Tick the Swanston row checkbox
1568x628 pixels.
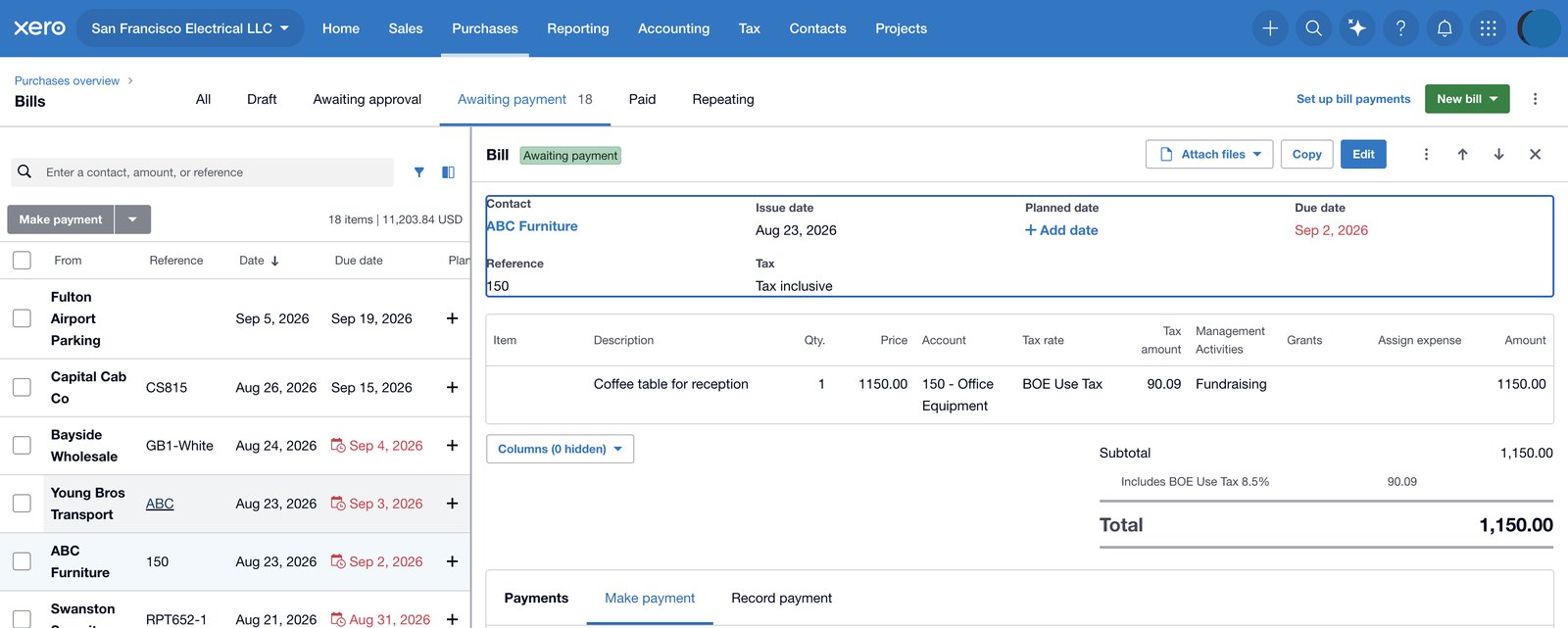(x=22, y=619)
